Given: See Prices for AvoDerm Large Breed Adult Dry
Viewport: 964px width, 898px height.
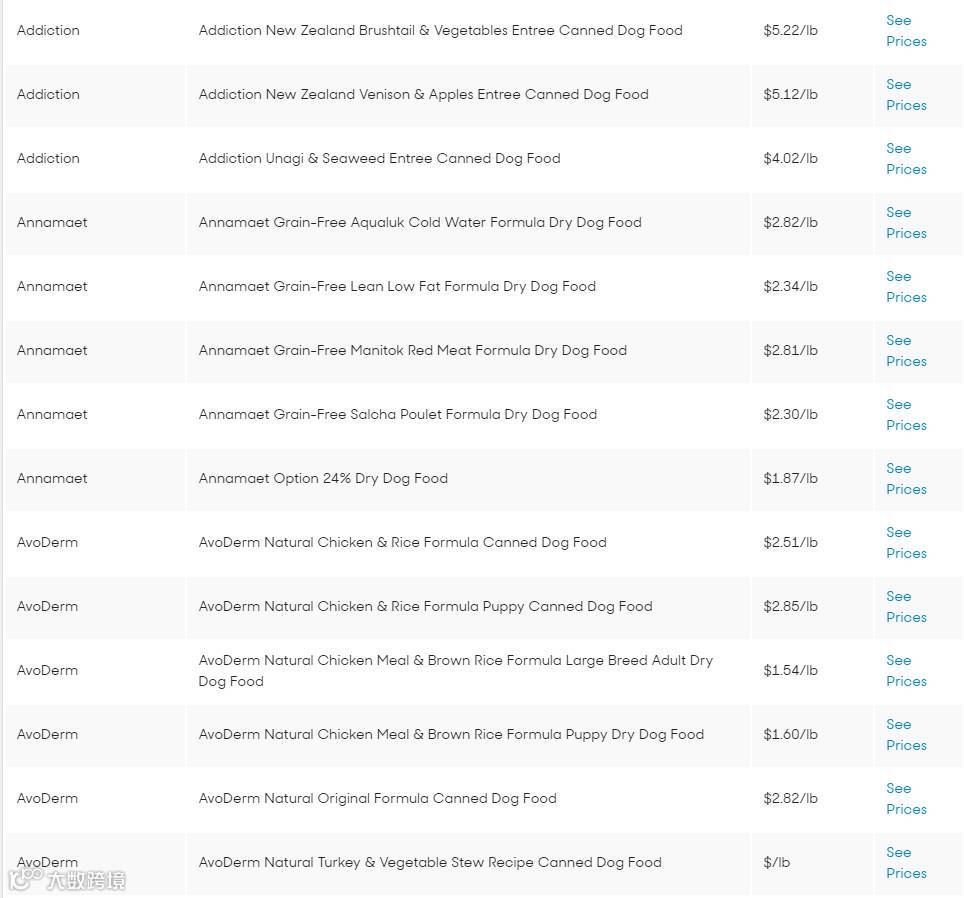Looking at the screenshot, I should (x=906, y=670).
